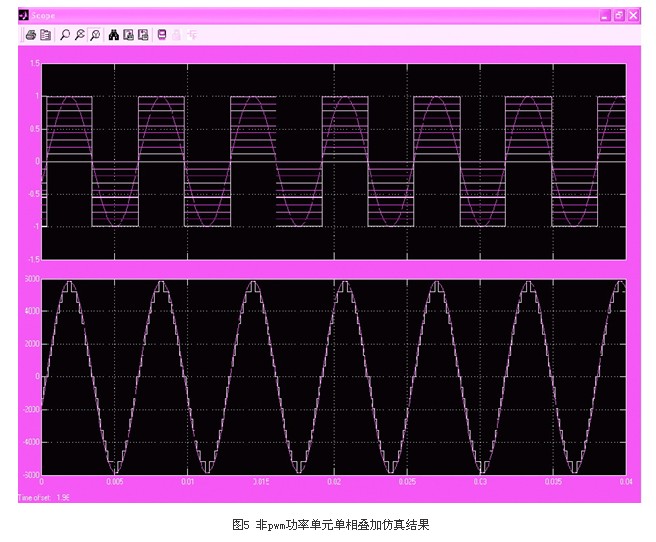Click the 4000 y-axis label on lower plot
The height and width of the screenshot is (542, 656).
(x=33, y=311)
